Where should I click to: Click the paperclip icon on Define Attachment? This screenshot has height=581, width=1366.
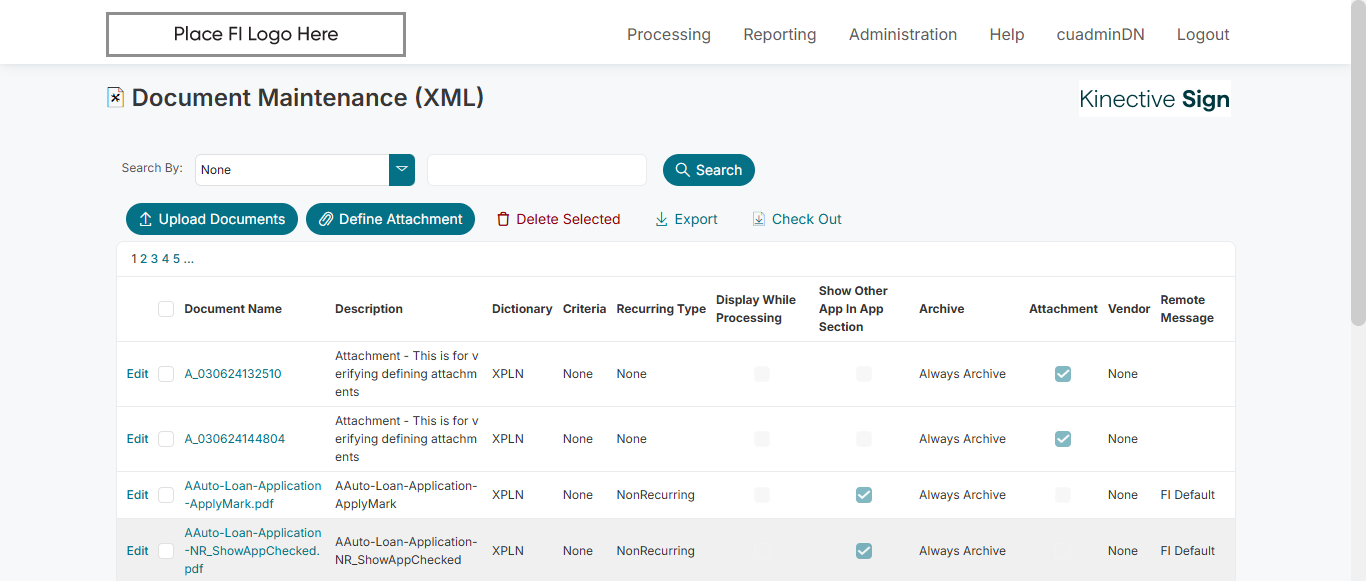(326, 219)
